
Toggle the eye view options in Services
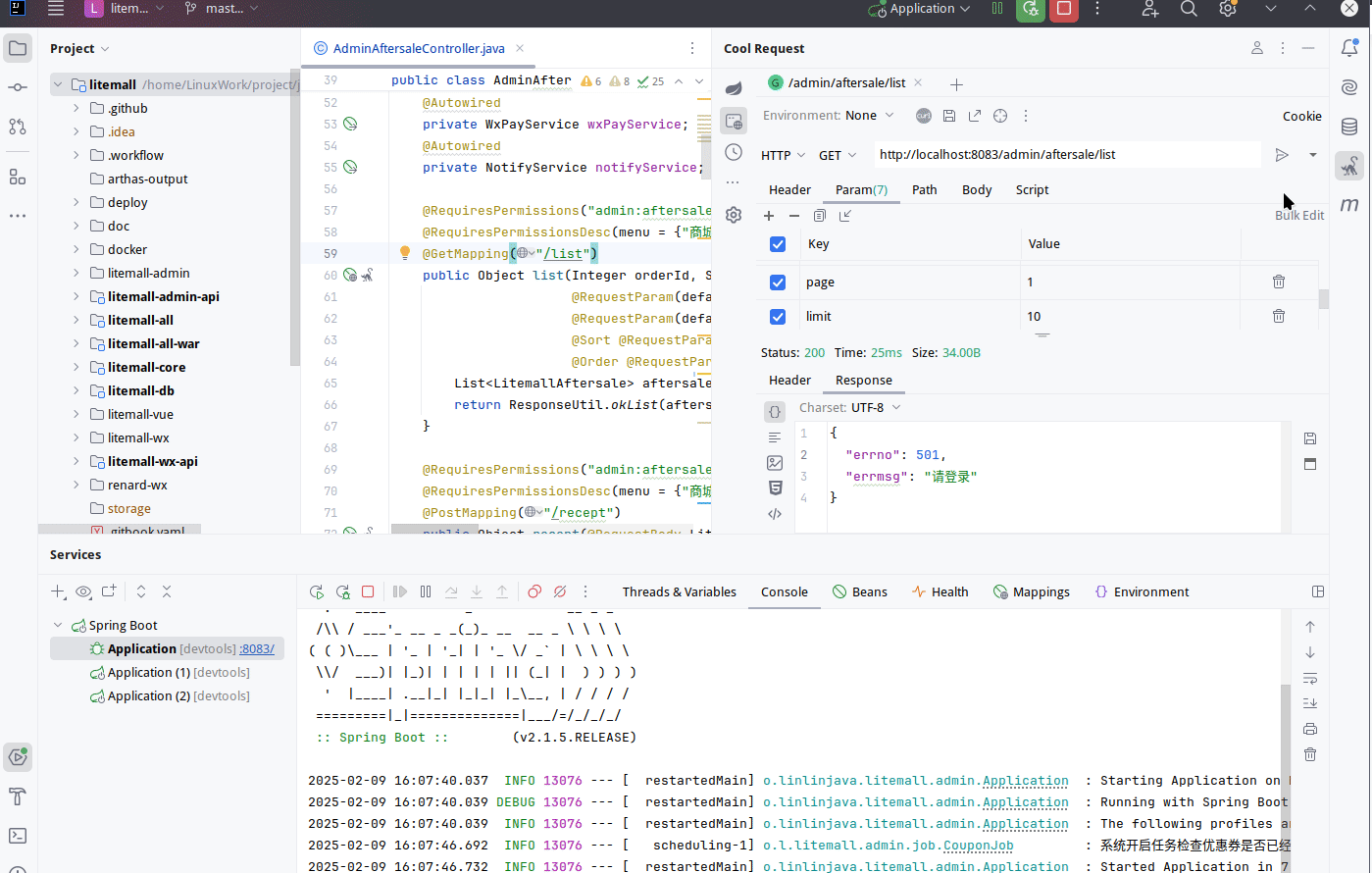pos(83,591)
